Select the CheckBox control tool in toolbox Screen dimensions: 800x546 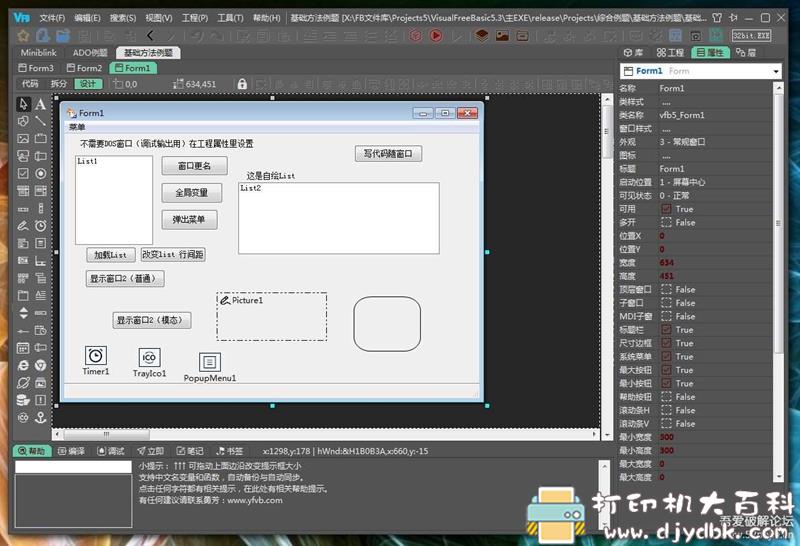click(23, 173)
